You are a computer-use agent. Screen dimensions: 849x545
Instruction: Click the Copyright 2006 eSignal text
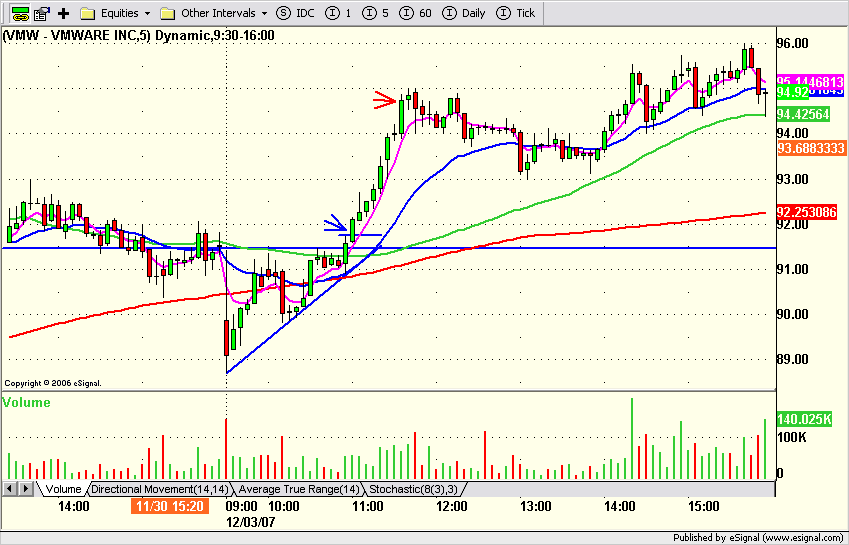click(53, 383)
